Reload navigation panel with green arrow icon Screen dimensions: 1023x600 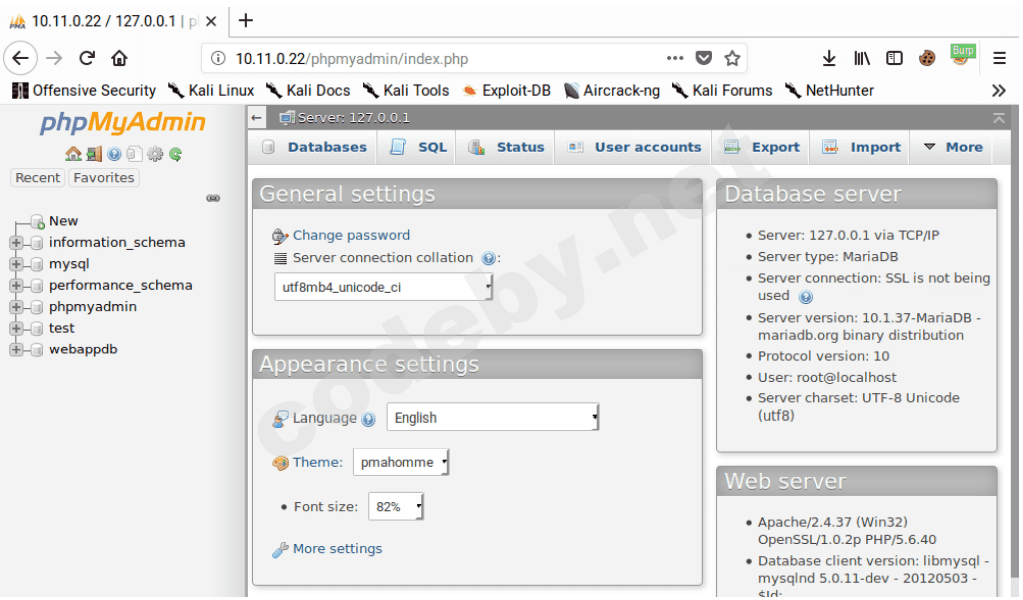[175, 154]
